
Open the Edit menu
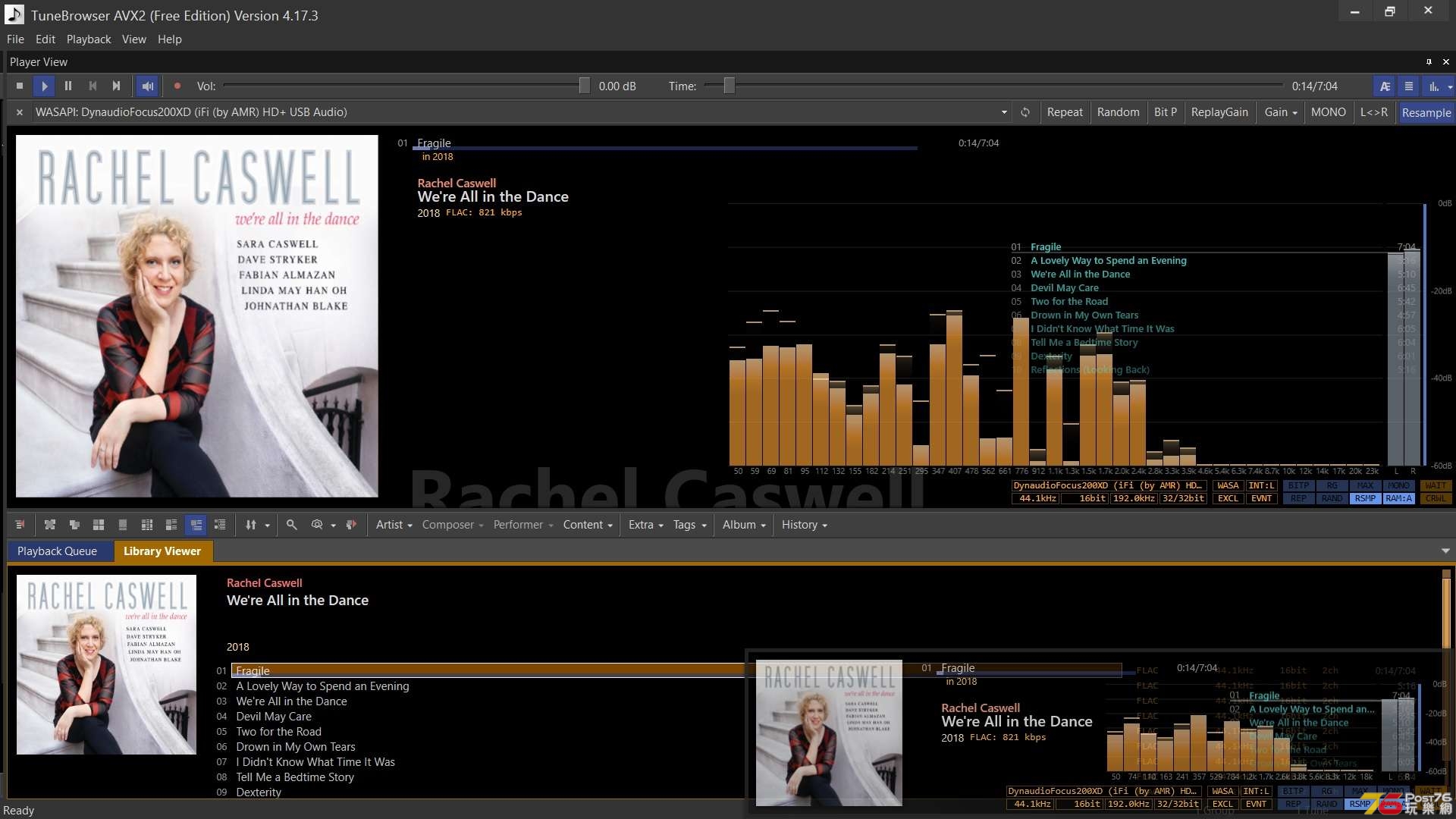click(45, 39)
